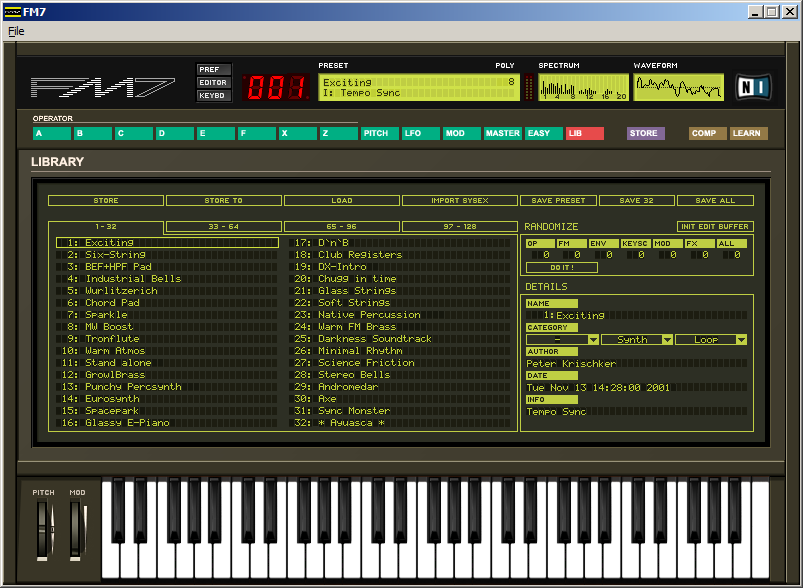The height and width of the screenshot is (588, 803).
Task: Click the SAVE PRESET button
Action: coord(558,200)
